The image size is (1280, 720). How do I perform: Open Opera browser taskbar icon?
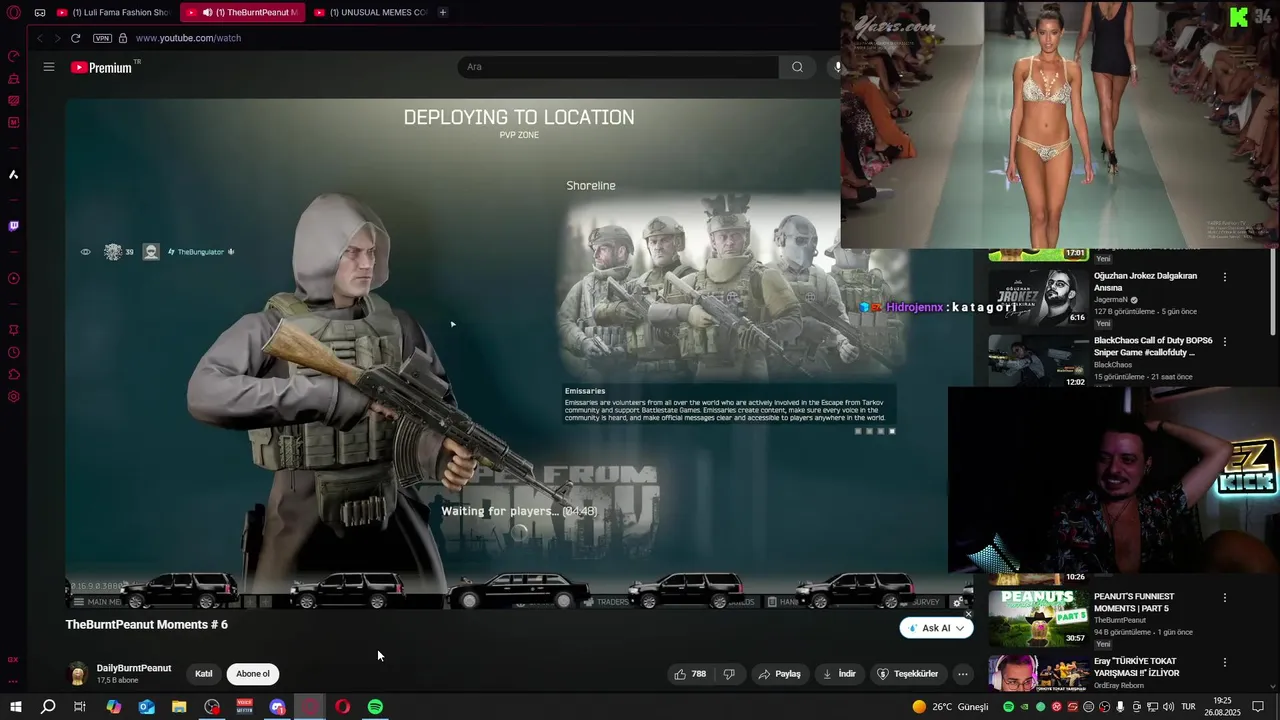[342, 707]
